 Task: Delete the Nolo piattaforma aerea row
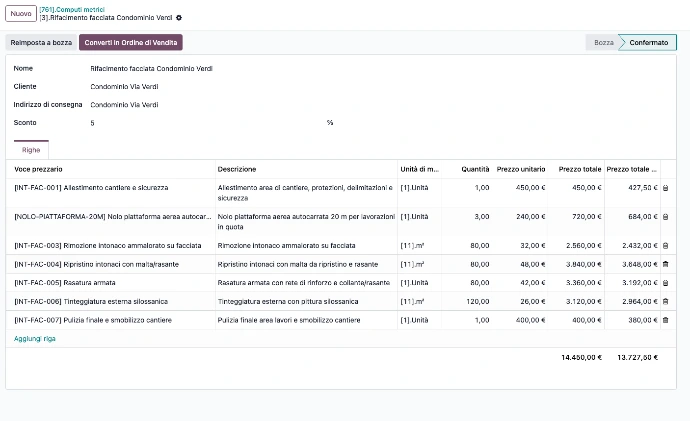[665, 217]
